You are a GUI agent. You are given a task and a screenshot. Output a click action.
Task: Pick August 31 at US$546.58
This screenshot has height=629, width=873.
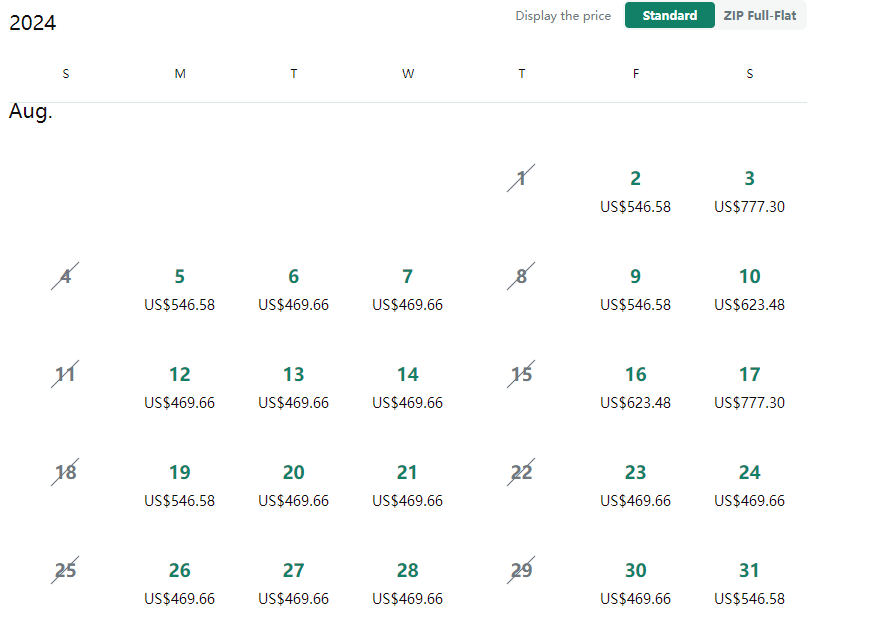pyautogui.click(x=749, y=583)
